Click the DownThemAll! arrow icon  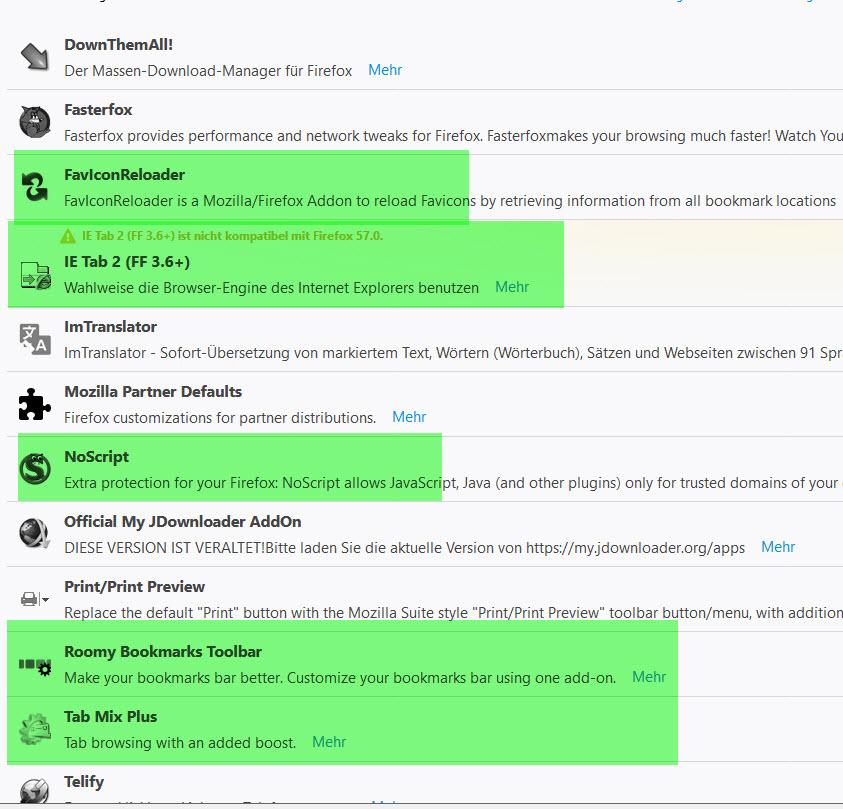pos(35,56)
